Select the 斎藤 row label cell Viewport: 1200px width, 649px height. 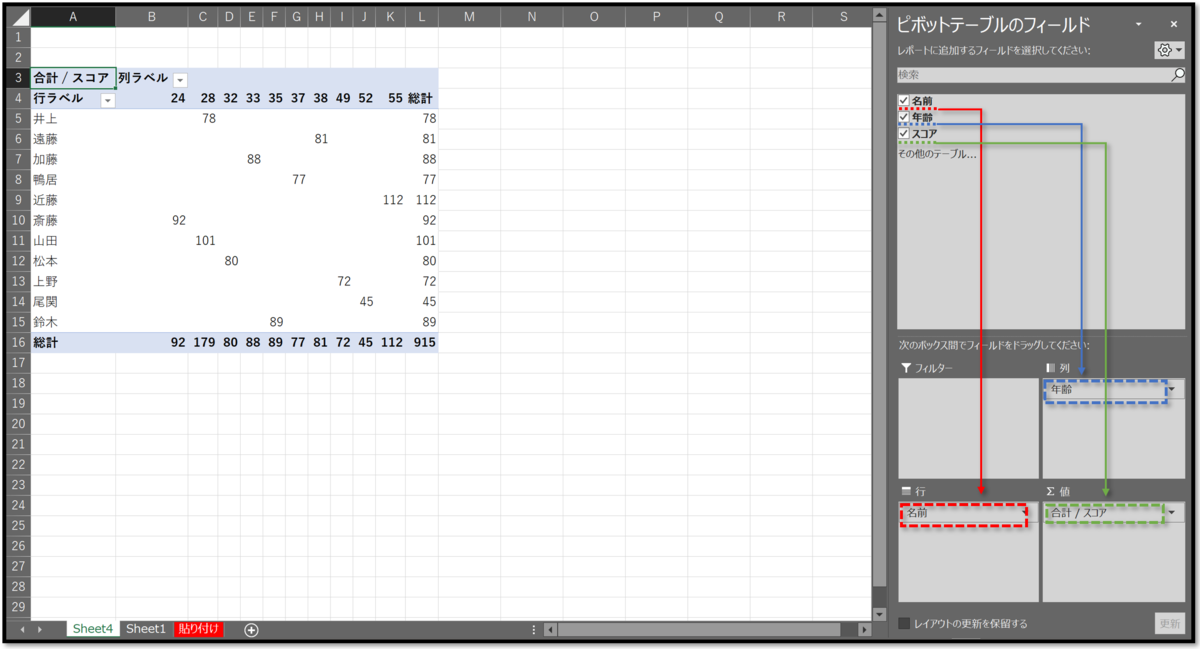(x=73, y=220)
